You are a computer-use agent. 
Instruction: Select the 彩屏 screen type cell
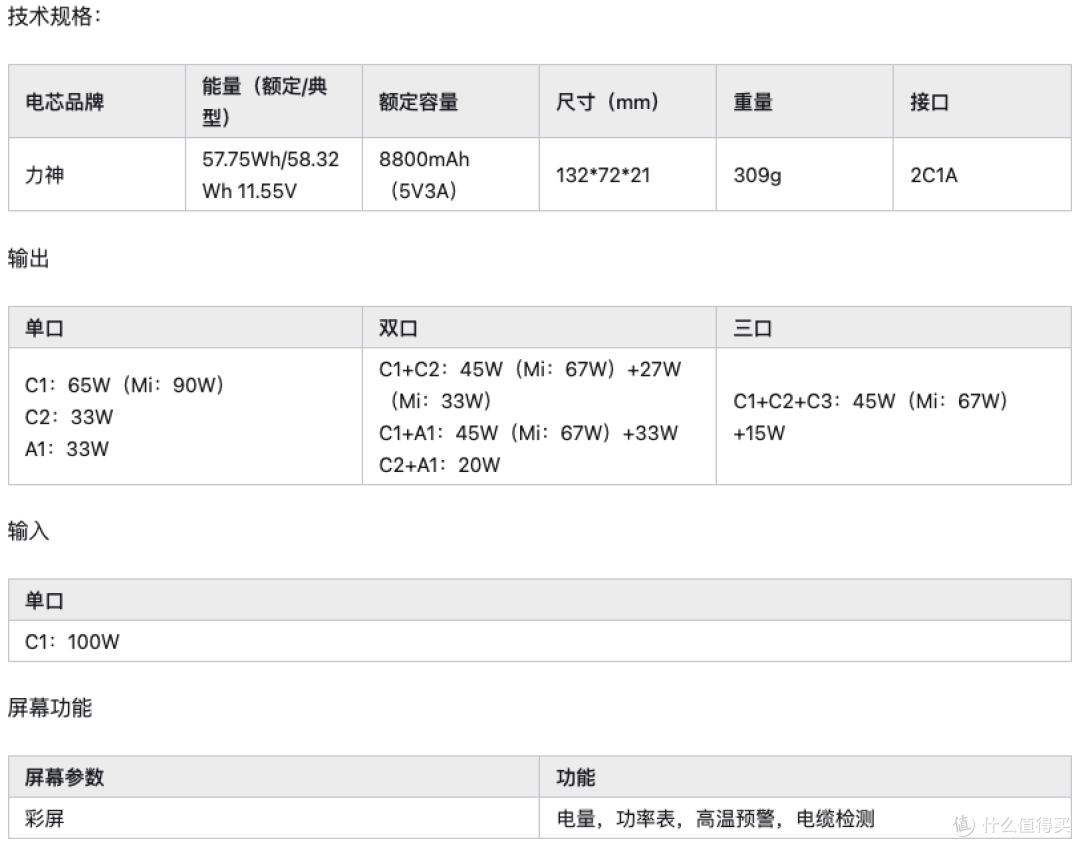click(274, 818)
